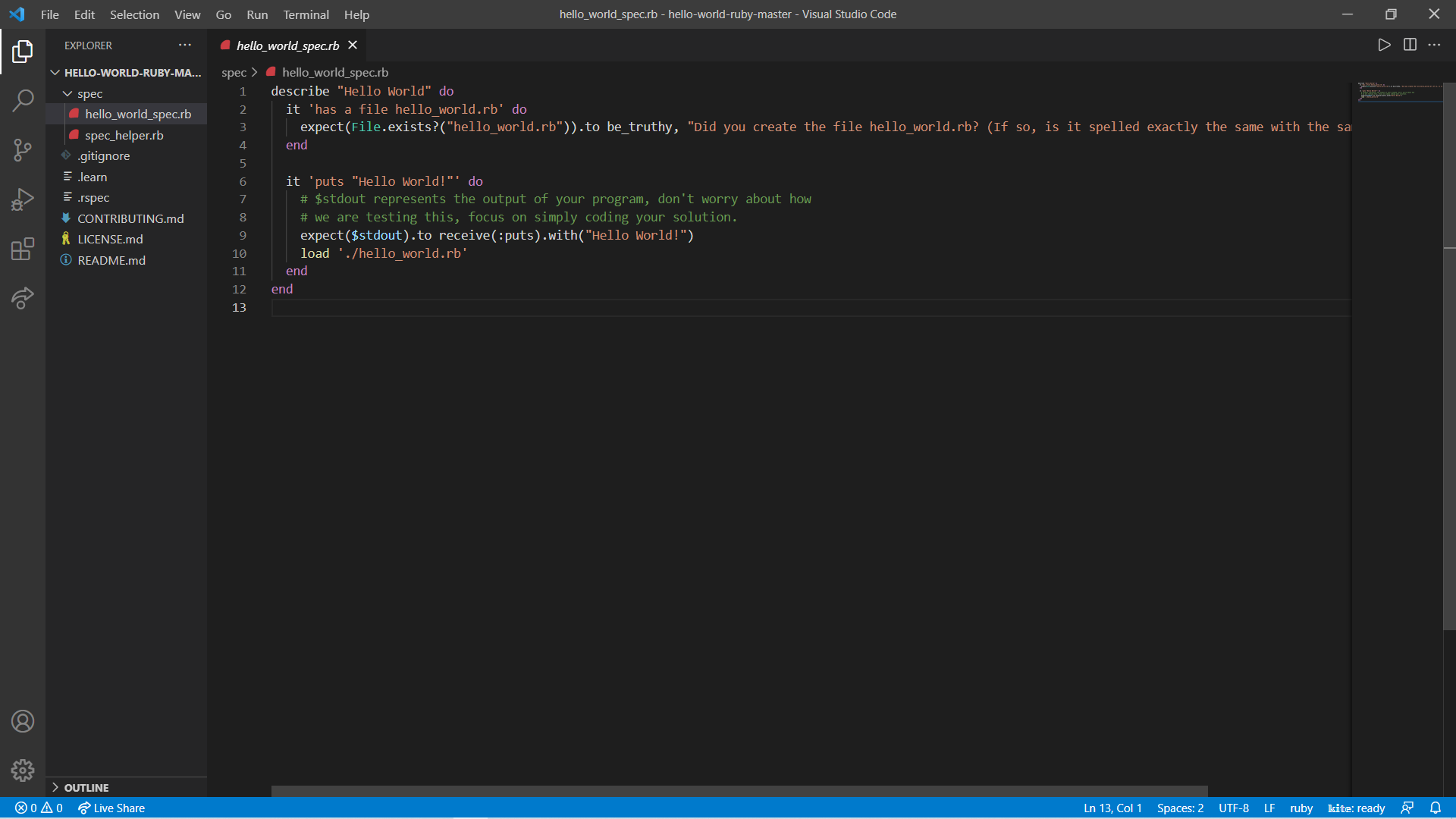Viewport: 1456px width, 819px height.
Task: Close the hello_world_spec.rb tab
Action: coord(353,45)
